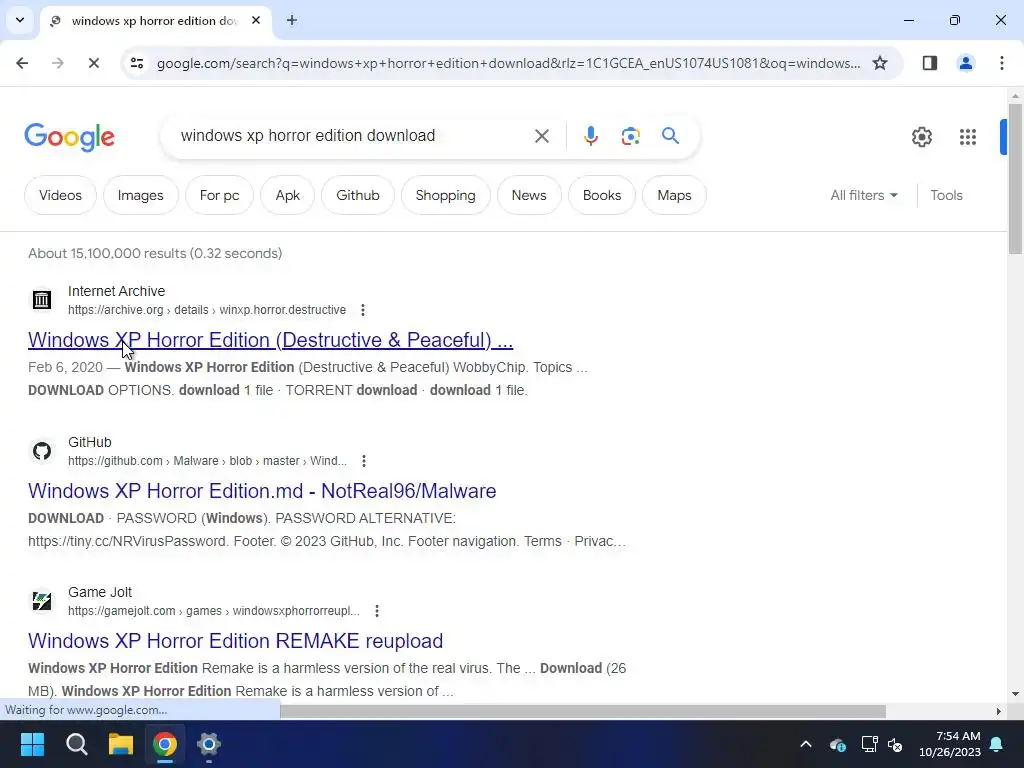
Task: Filter results by Videos
Action: coord(60,195)
